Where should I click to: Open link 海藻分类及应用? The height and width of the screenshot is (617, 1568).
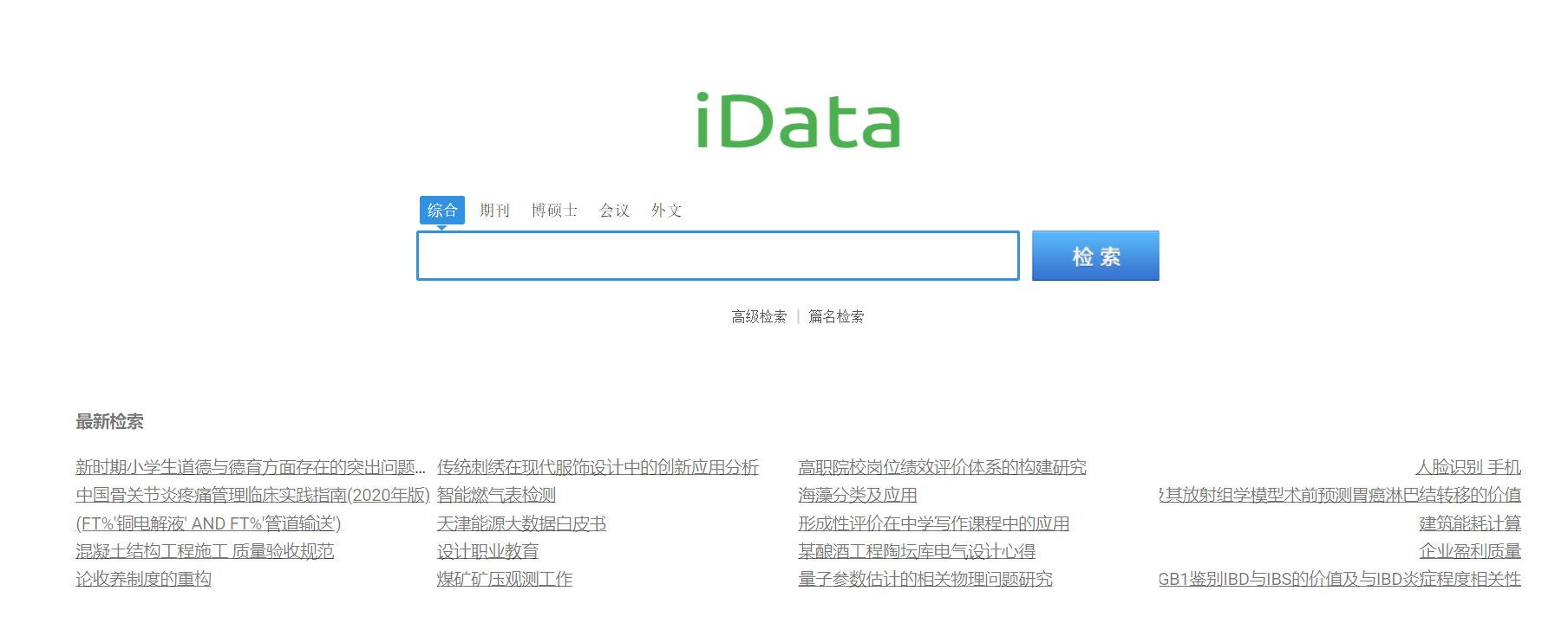click(x=858, y=496)
